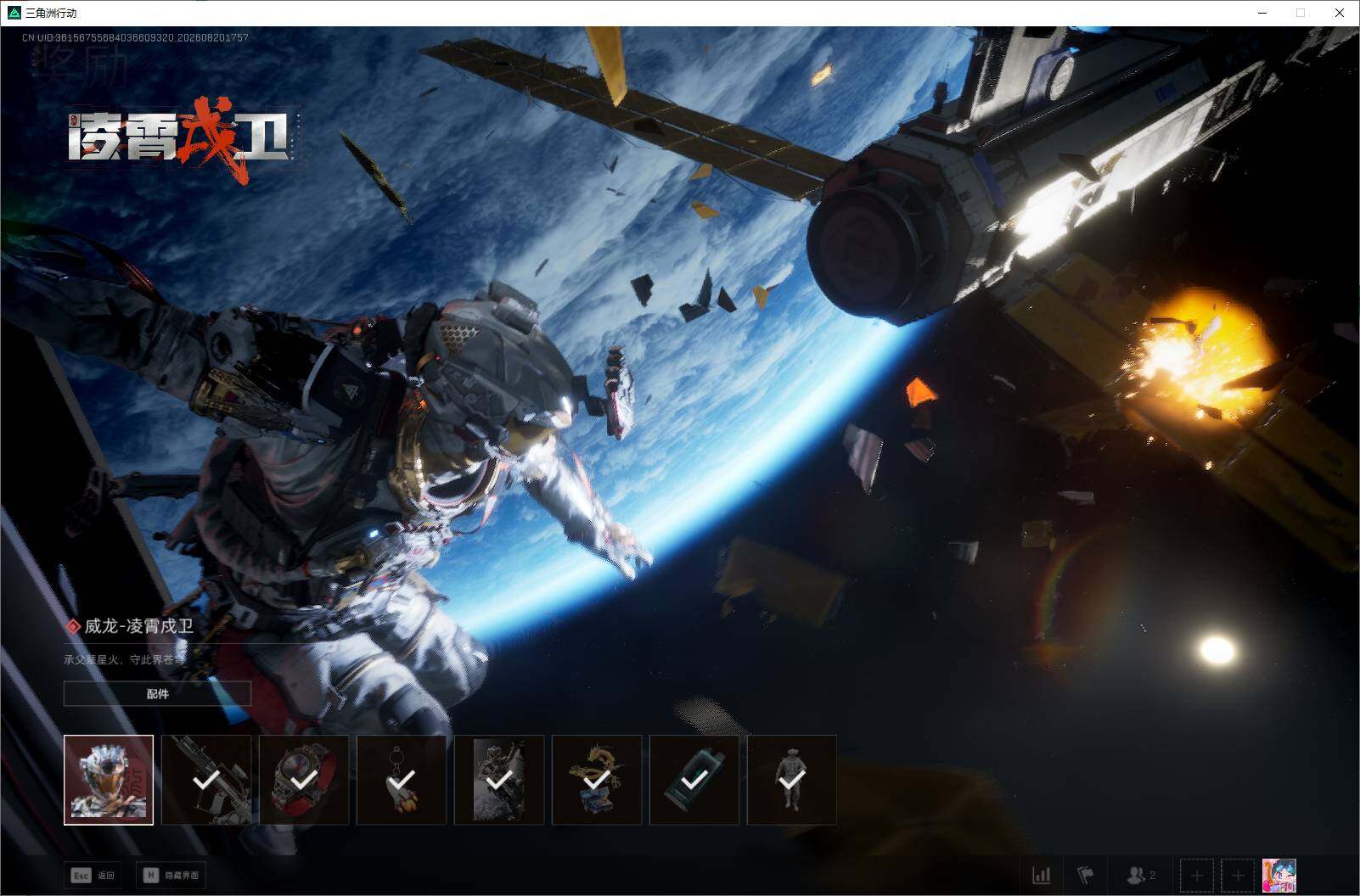Open the flags icon in bottom bar
Image resolution: width=1360 pixels, height=896 pixels.
click(x=1085, y=875)
